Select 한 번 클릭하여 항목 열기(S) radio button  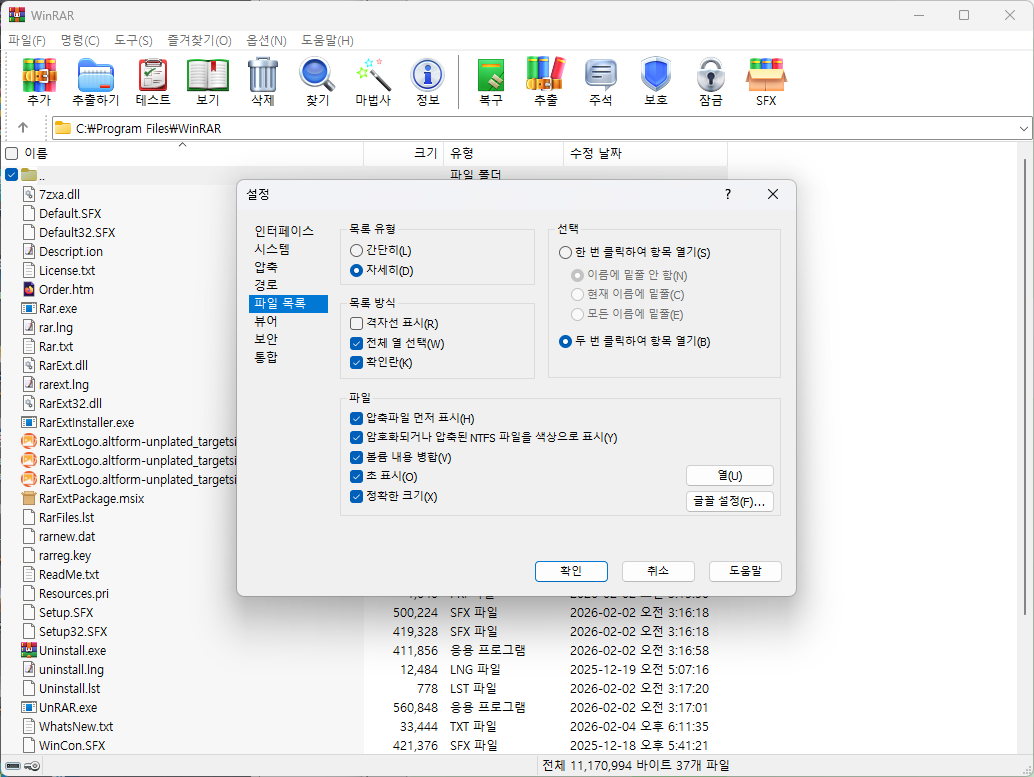click(565, 253)
